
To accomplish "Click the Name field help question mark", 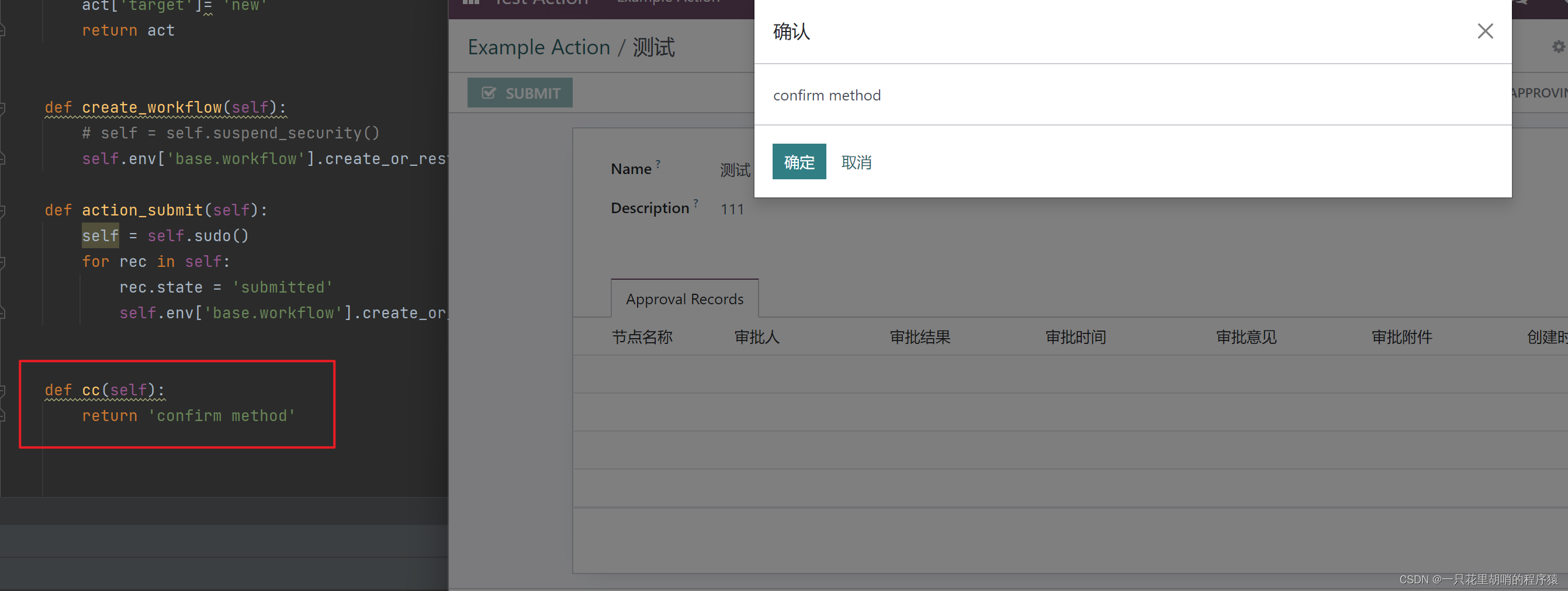I will coord(658,164).
